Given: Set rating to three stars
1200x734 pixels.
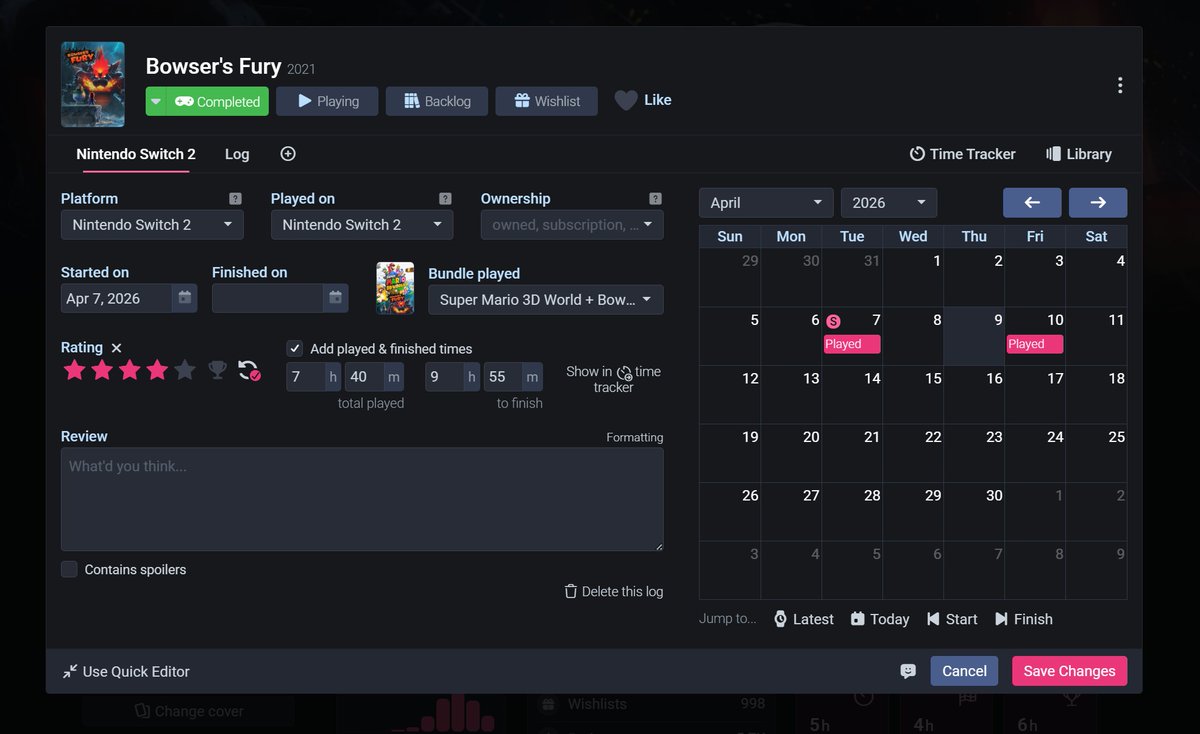Looking at the screenshot, I should point(130,371).
